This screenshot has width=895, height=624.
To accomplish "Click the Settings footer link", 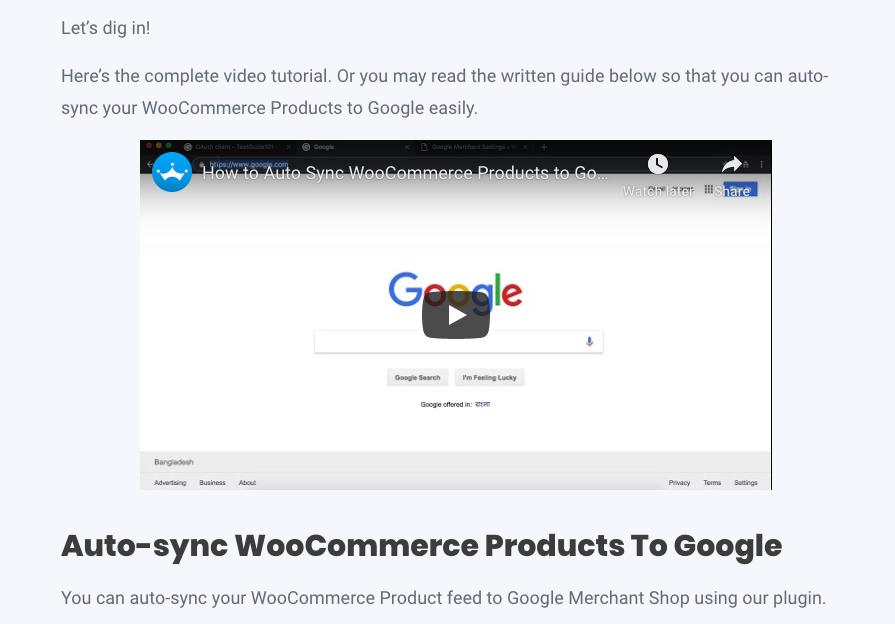I will (x=745, y=482).
